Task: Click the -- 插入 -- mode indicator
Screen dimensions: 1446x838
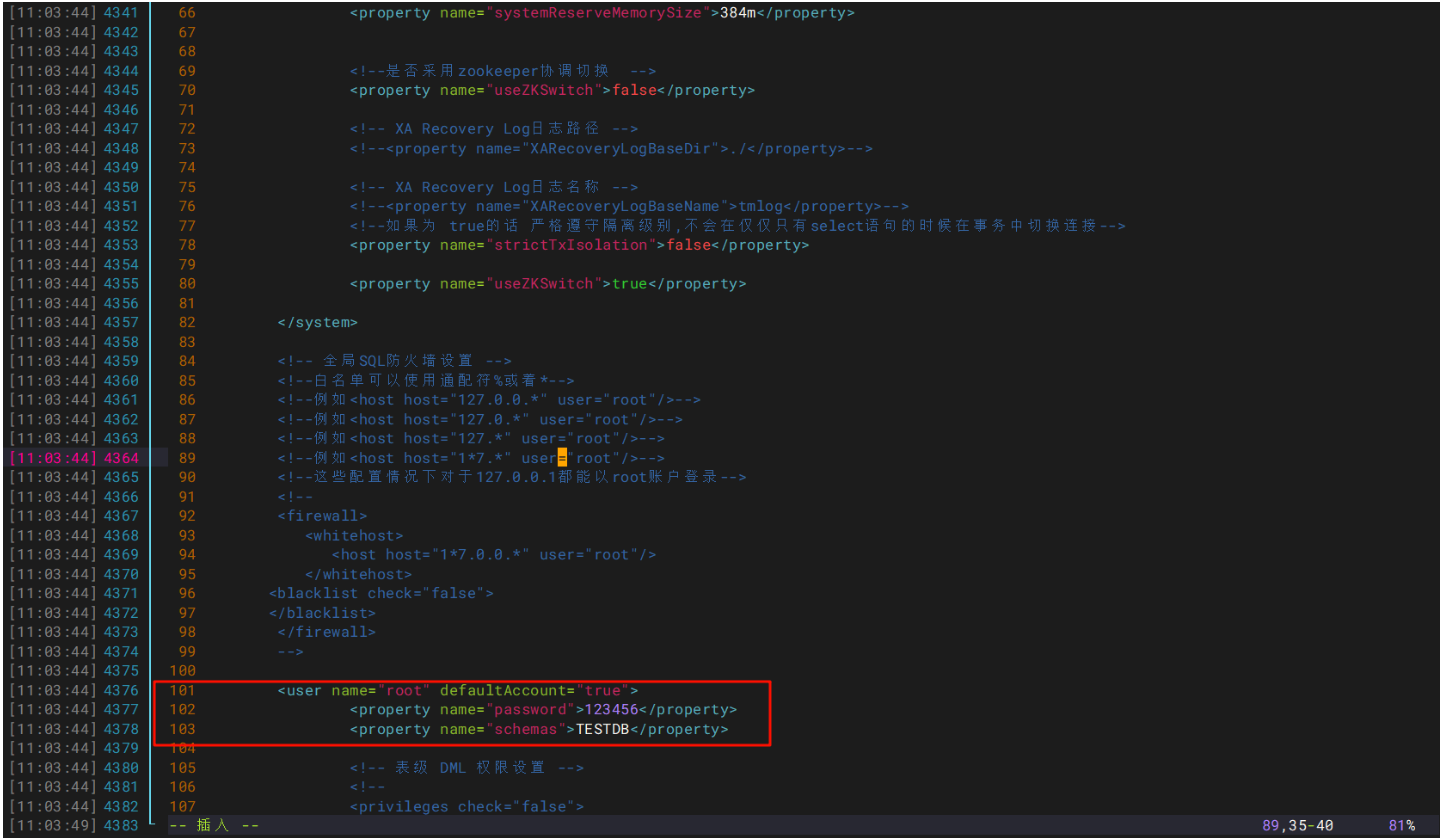Action: [x=214, y=826]
